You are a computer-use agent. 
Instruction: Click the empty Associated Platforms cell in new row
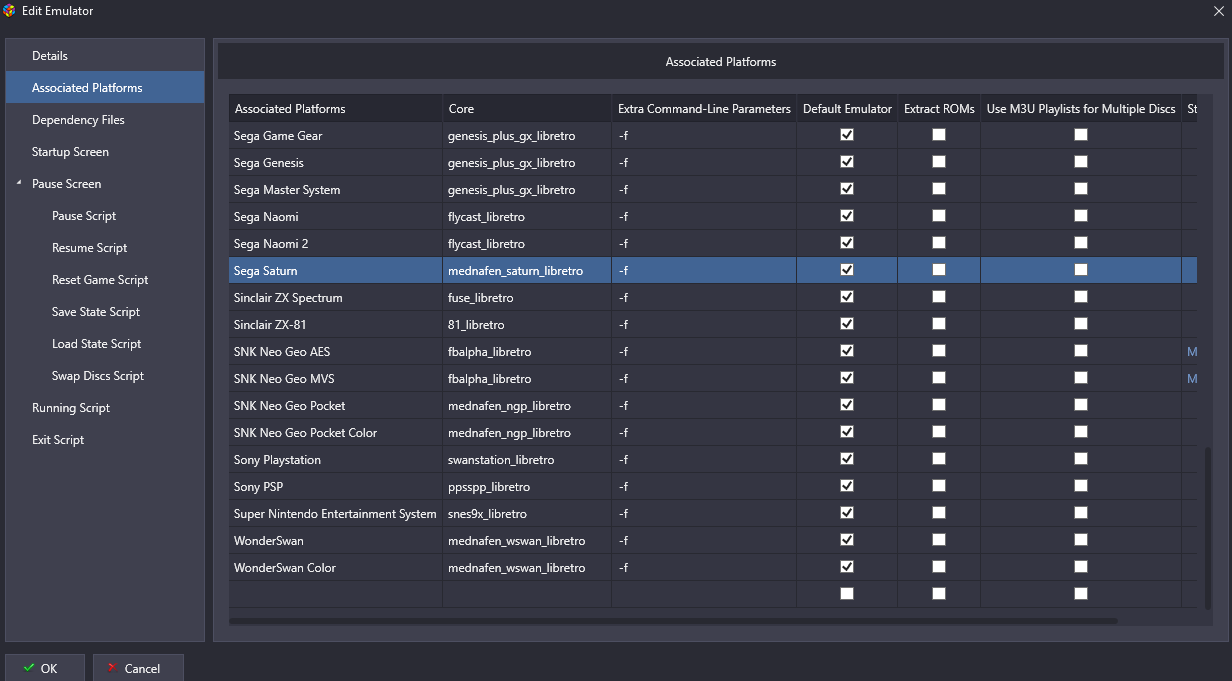click(335, 594)
